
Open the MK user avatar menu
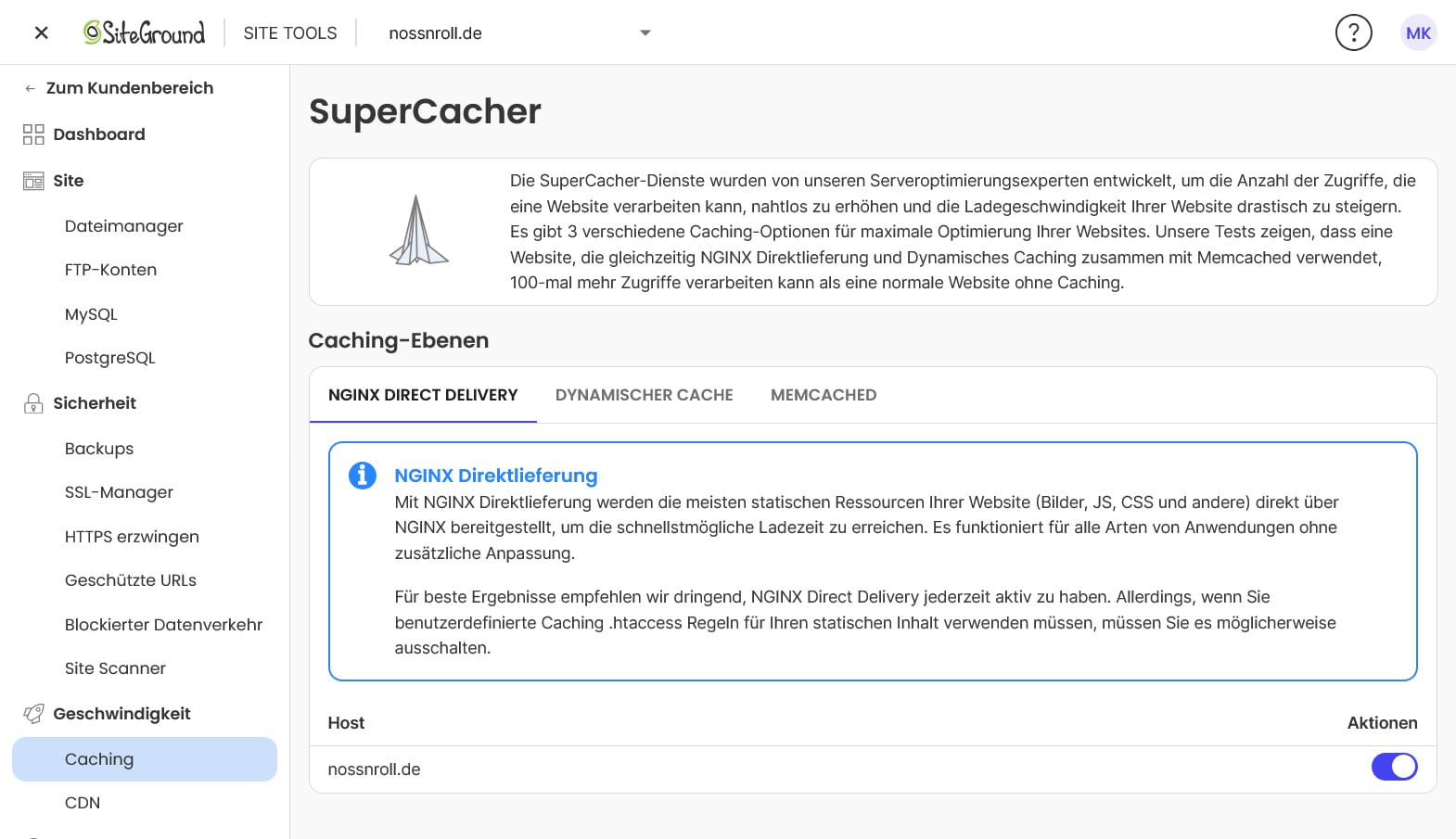pyautogui.click(x=1418, y=33)
